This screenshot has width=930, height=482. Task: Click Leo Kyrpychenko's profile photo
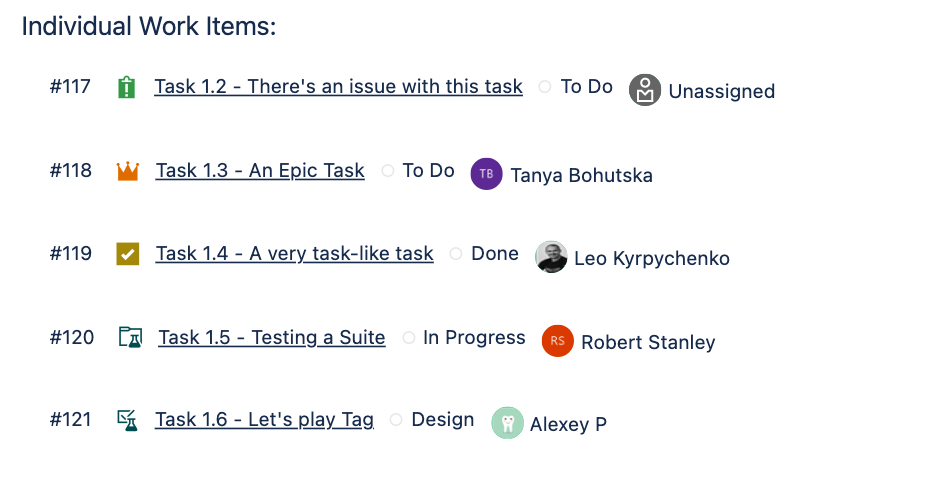(x=551, y=257)
